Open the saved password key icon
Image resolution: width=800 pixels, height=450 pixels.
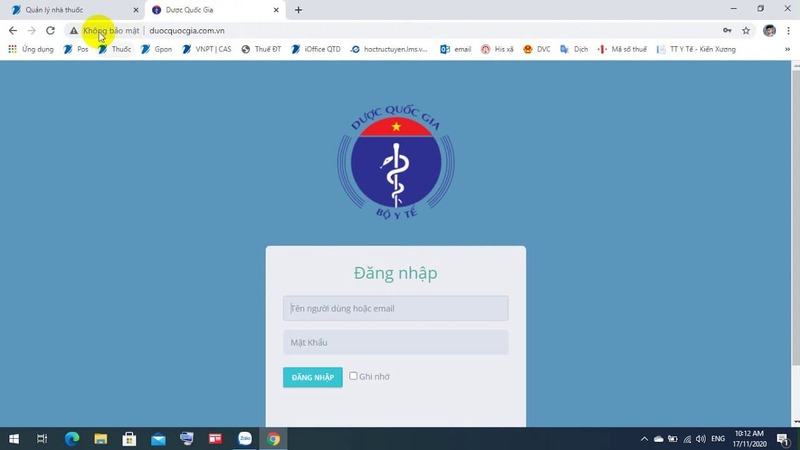(x=727, y=31)
